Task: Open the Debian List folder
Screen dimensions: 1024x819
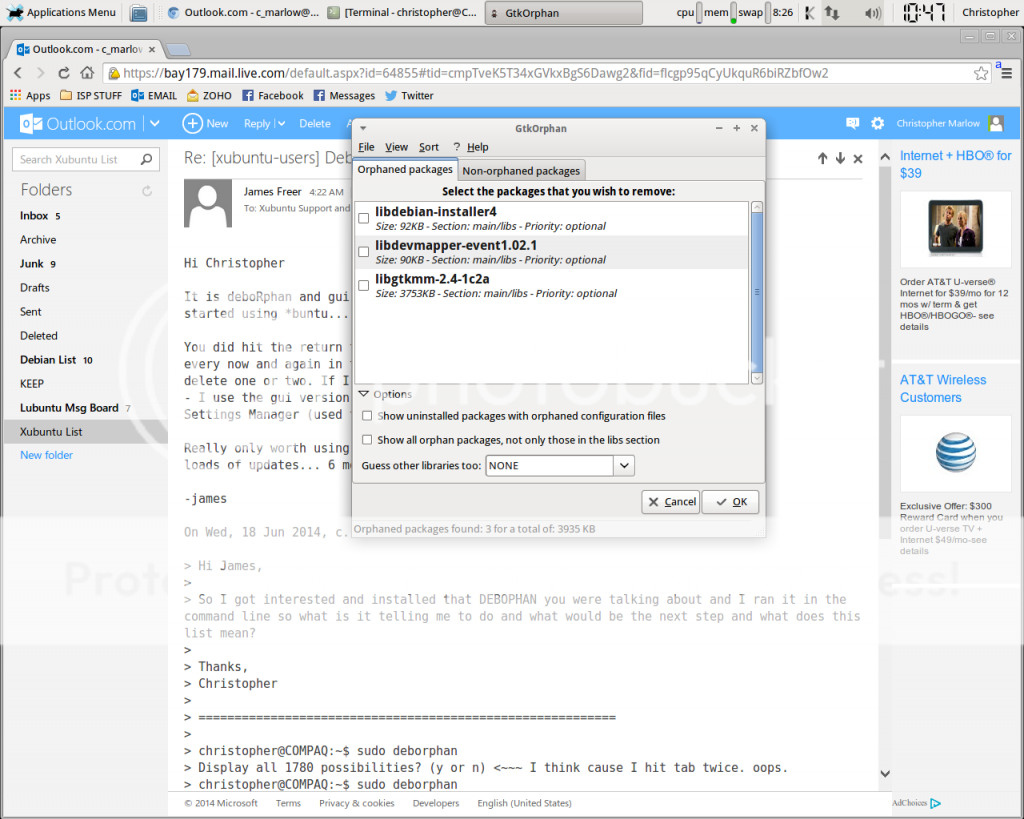Action: 48,360
